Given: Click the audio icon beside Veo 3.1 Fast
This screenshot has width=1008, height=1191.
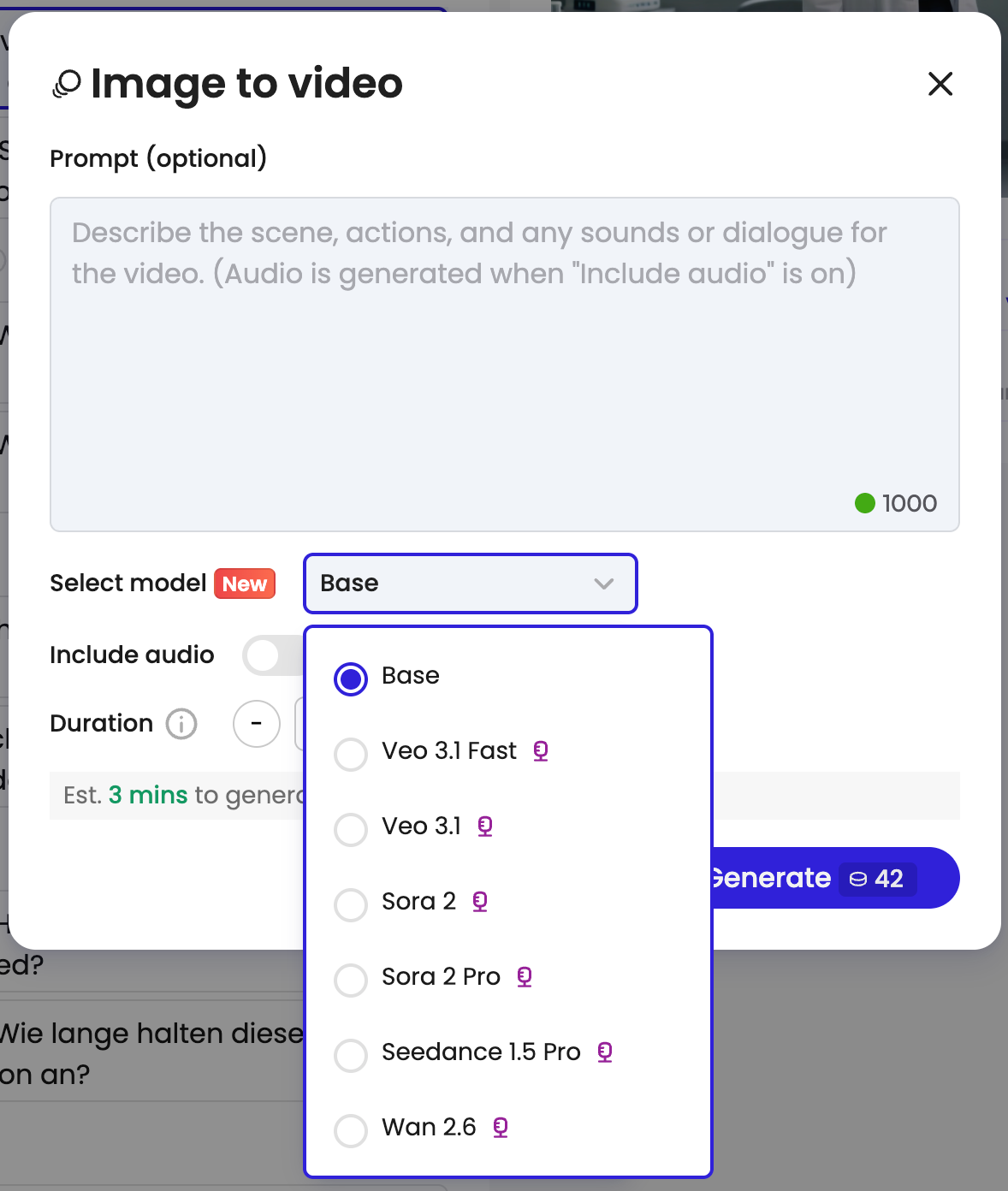Looking at the screenshot, I should pos(541,751).
